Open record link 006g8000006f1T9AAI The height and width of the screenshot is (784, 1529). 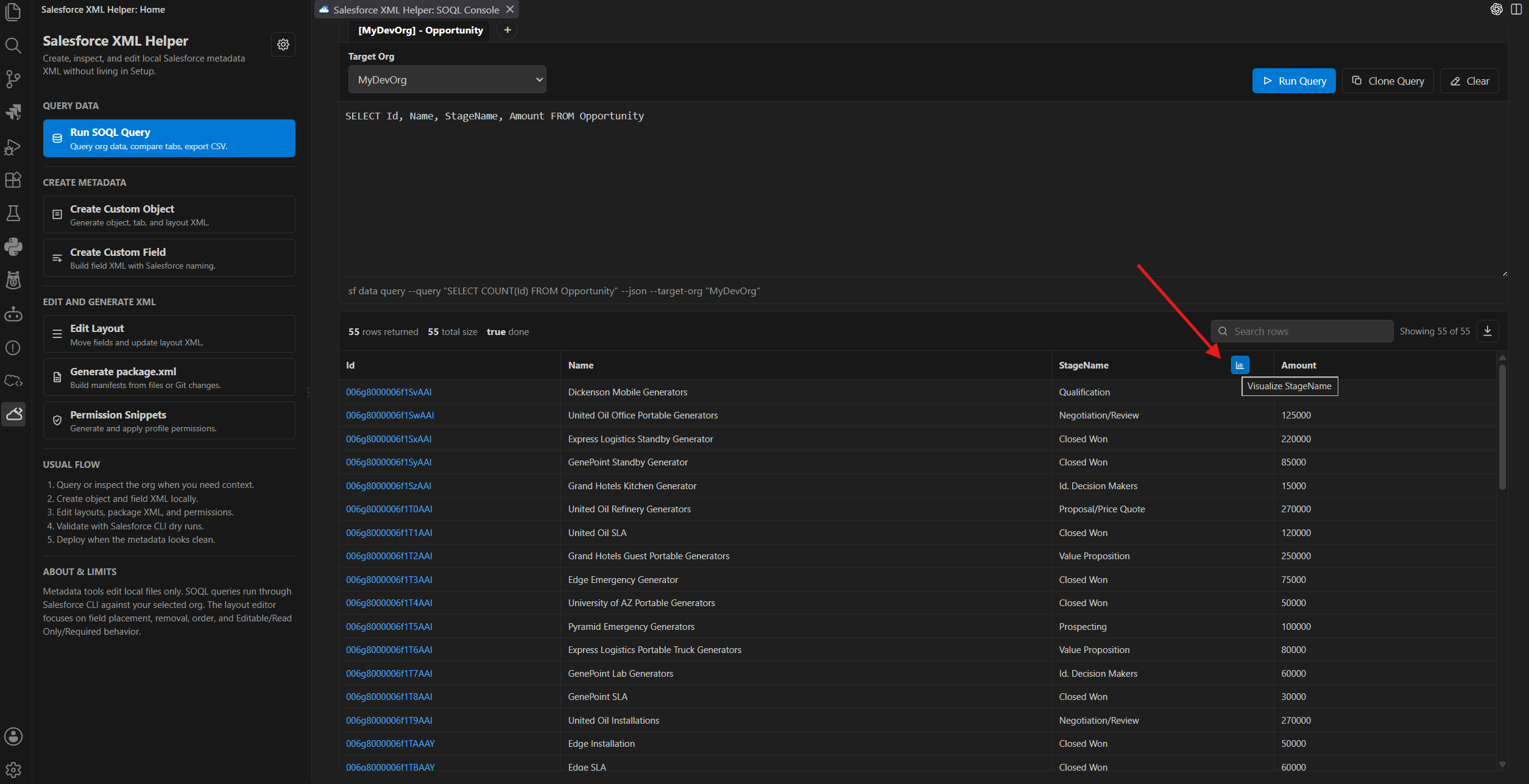coord(389,721)
